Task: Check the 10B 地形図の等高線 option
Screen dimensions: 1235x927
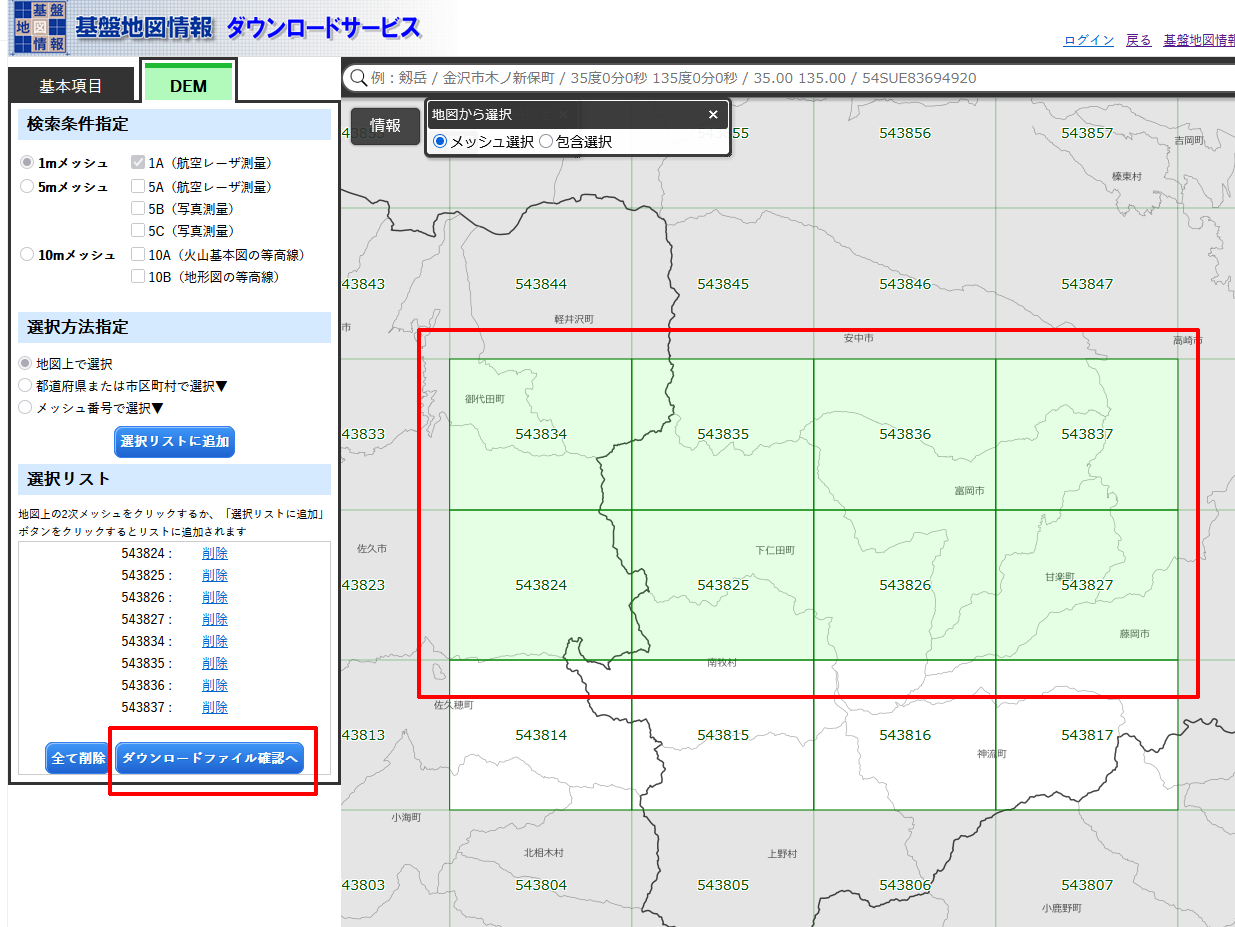Action: [138, 277]
